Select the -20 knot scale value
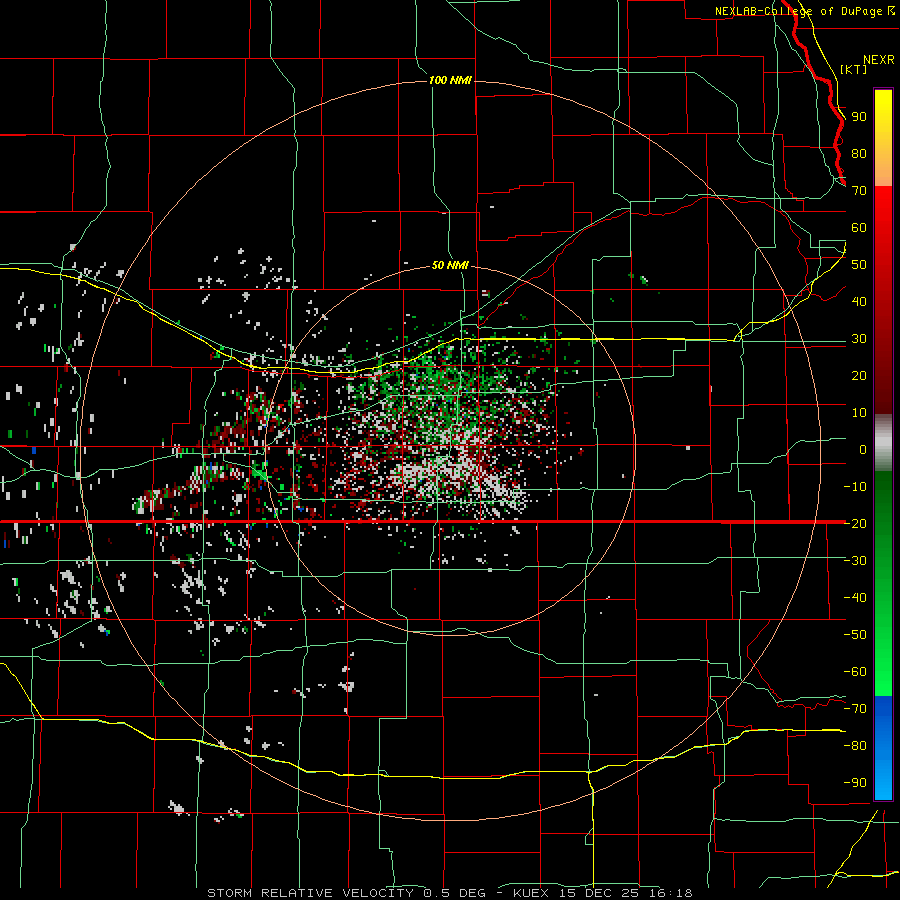Image resolution: width=900 pixels, height=900 pixels. [x=855, y=523]
